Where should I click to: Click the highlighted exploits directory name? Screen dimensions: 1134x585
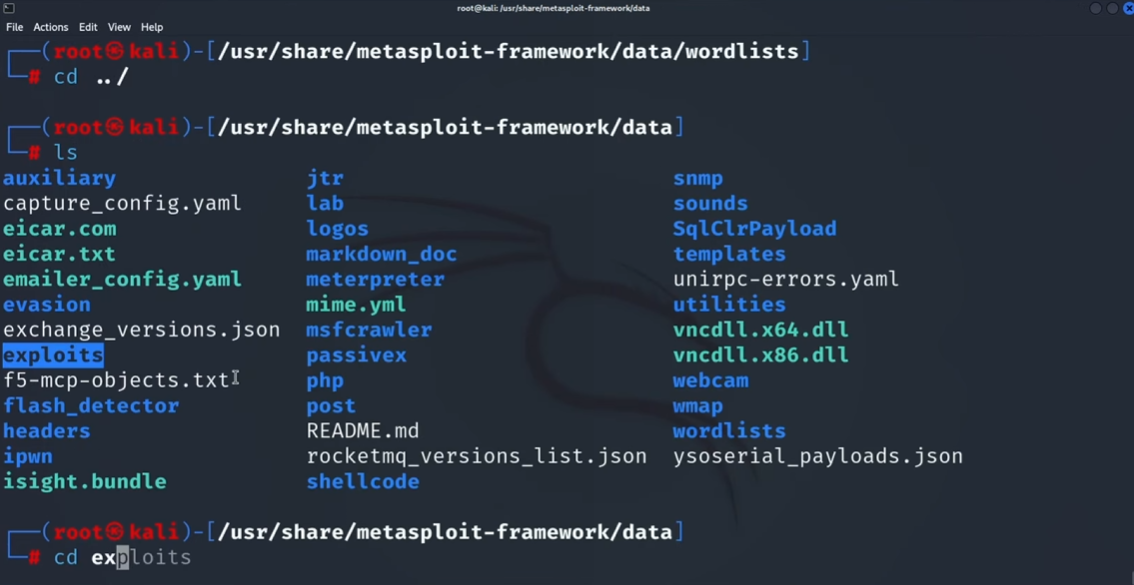pyautogui.click(x=53, y=355)
